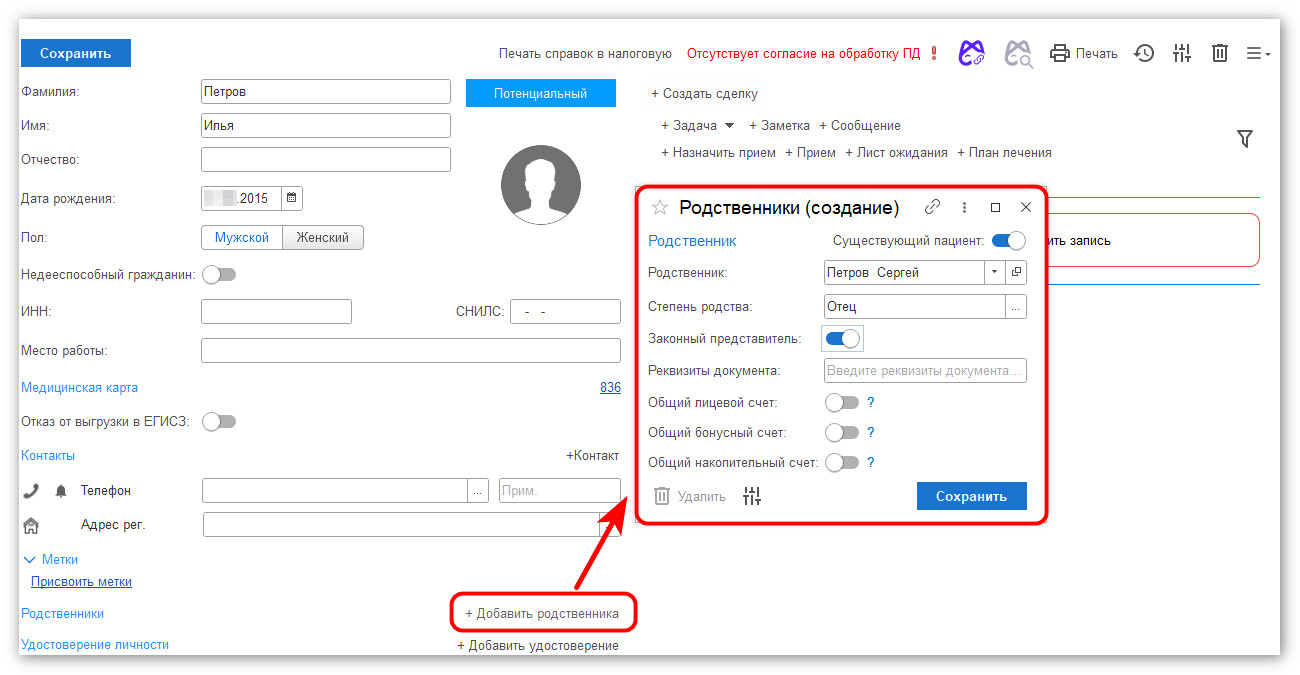Click + Заметка action
Screen dimensions: 1300x675
coord(779,126)
